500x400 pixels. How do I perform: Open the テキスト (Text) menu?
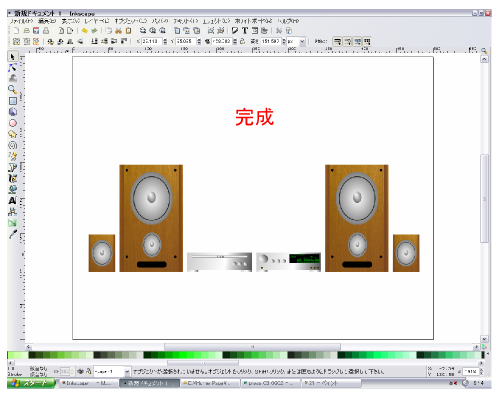point(185,21)
